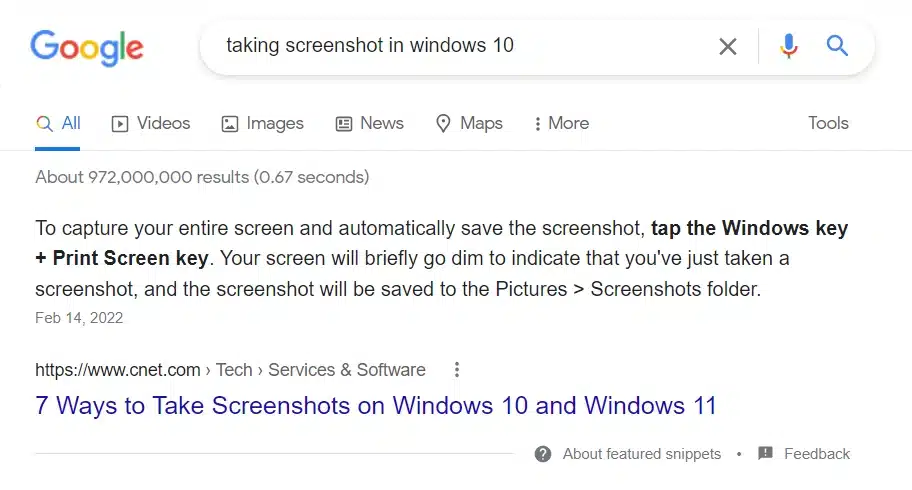Viewport: 912px width, 490px height.
Task: Open the three-dot menu beside the cnet.com URL
Action: tap(457, 370)
